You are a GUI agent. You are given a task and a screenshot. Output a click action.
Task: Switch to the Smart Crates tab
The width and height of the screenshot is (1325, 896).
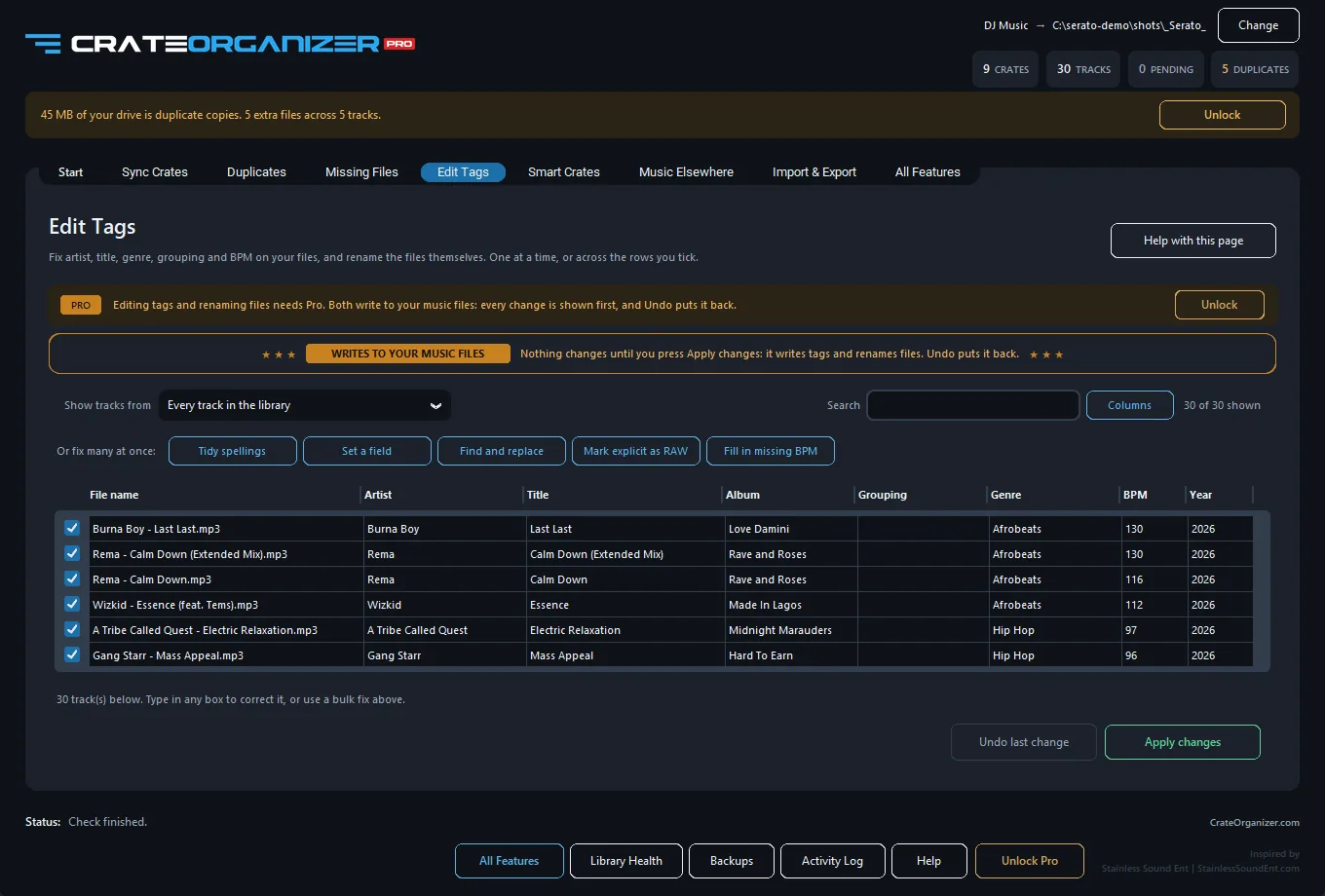564,172
